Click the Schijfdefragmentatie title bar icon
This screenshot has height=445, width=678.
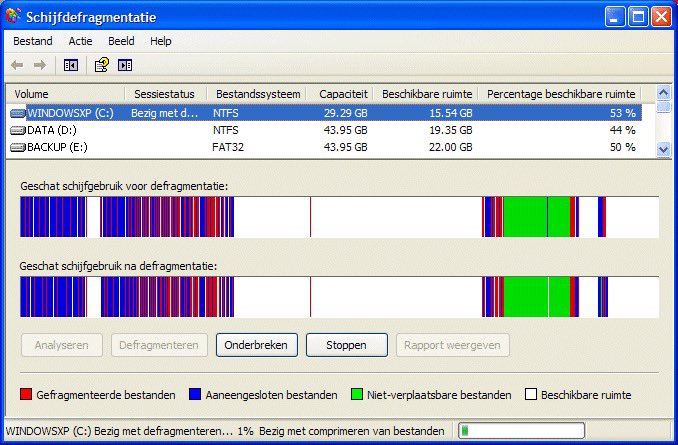tap(13, 16)
